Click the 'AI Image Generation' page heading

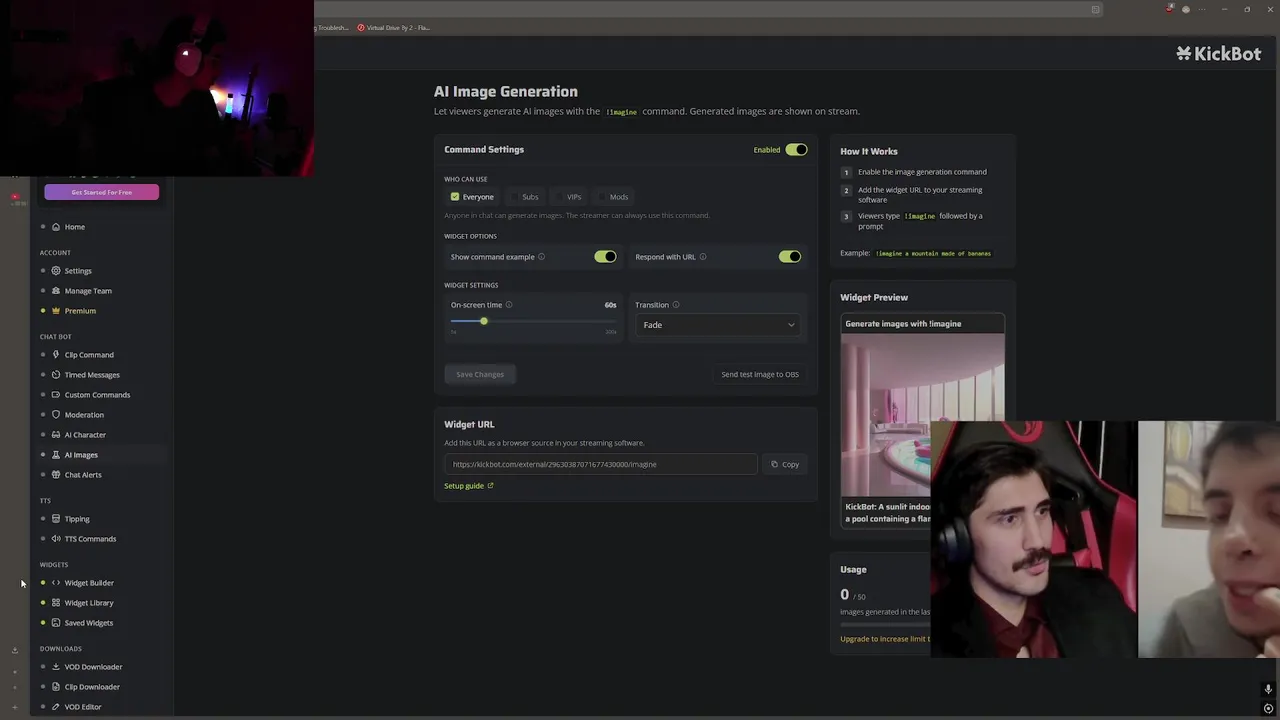pos(506,91)
